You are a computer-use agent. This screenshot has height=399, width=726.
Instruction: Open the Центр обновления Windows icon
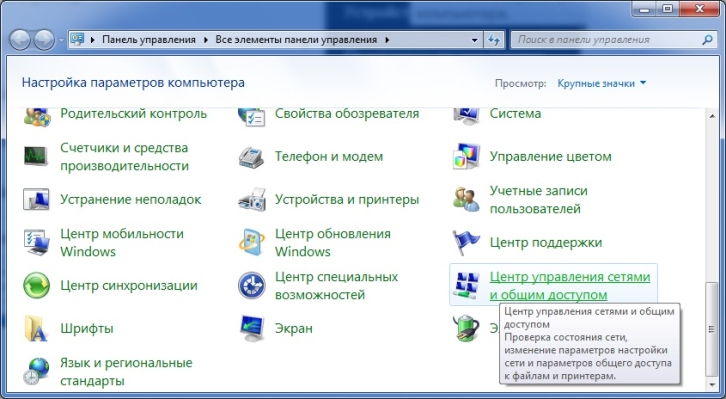point(251,242)
